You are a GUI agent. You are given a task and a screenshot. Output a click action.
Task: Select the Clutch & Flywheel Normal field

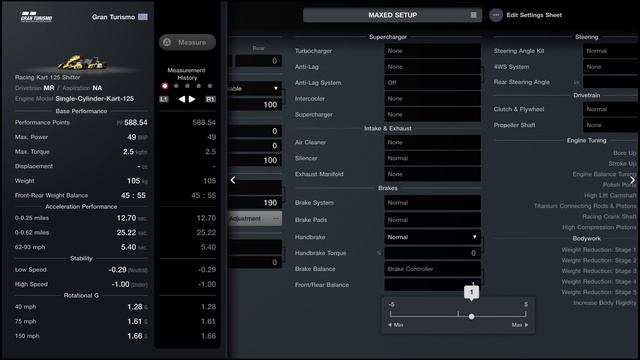(x=611, y=109)
